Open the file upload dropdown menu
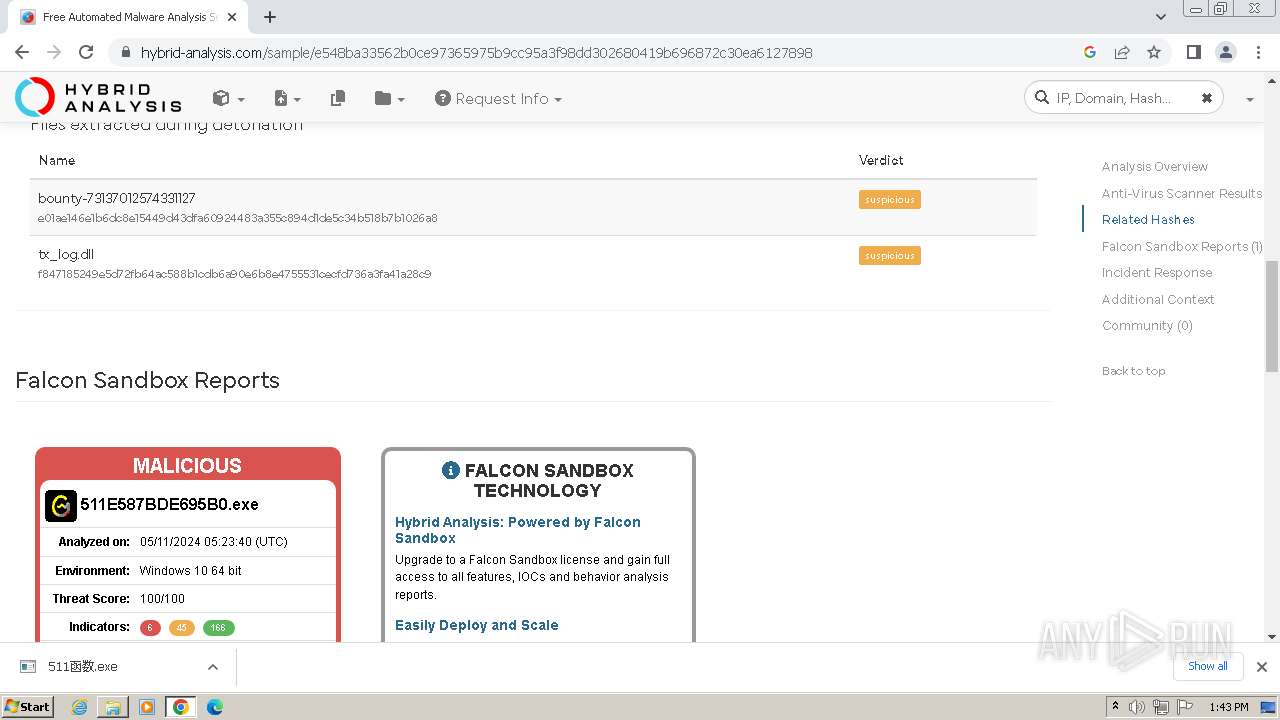The width and height of the screenshot is (1280, 720). [x=287, y=98]
